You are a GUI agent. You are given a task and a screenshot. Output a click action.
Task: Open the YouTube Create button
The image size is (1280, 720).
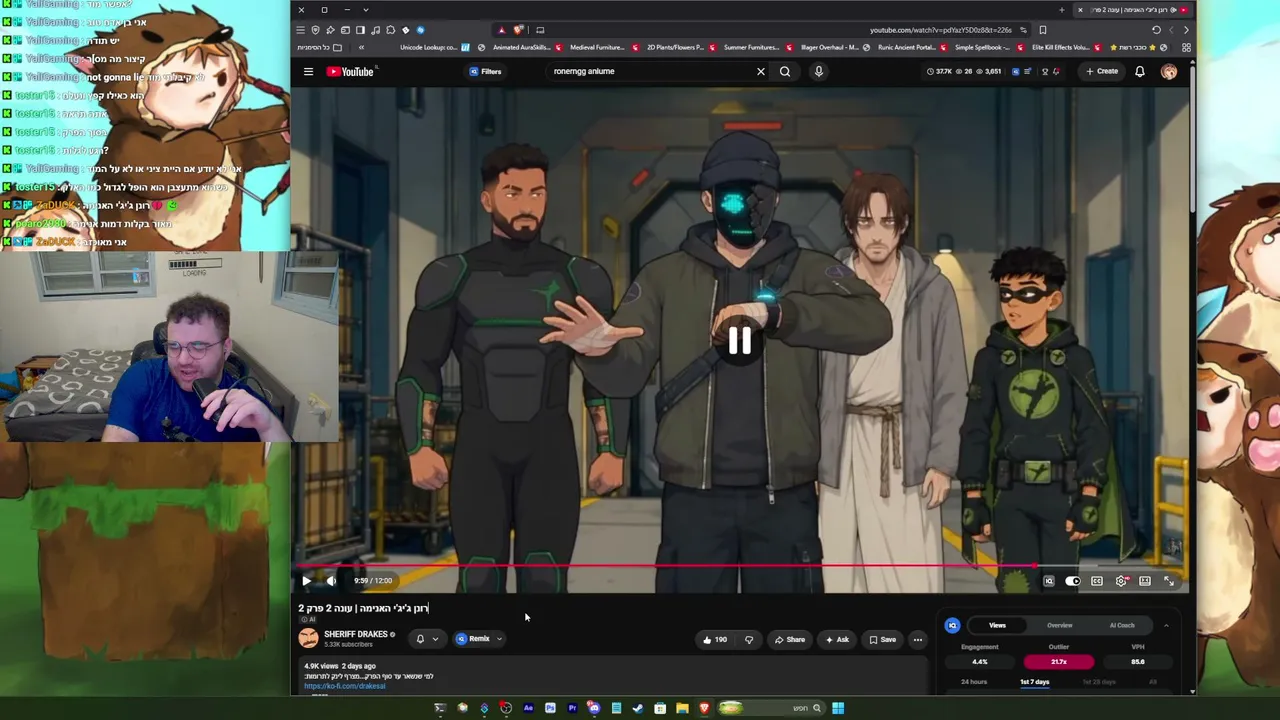(x=1102, y=72)
